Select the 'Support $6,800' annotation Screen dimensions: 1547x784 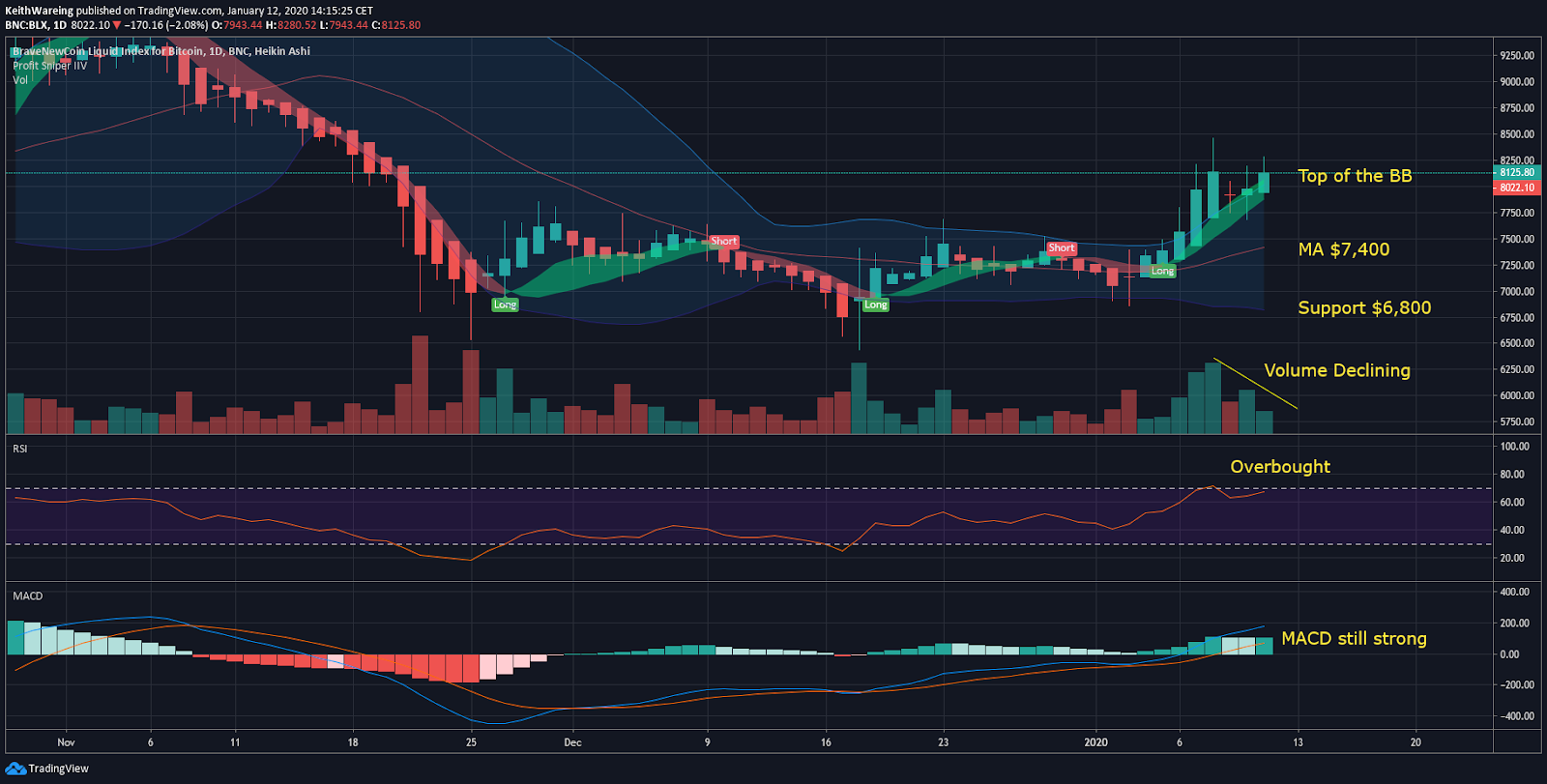(1364, 307)
